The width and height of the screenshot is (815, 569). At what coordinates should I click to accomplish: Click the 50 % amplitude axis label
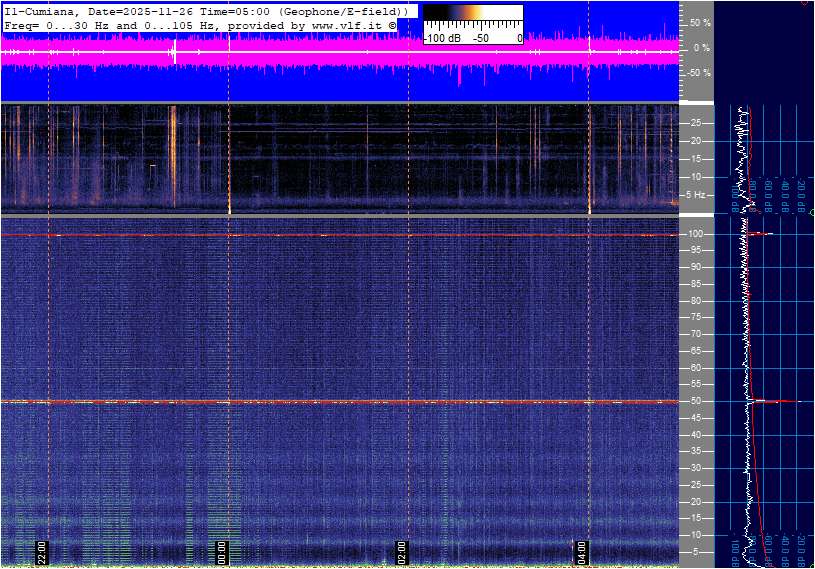[x=699, y=22]
